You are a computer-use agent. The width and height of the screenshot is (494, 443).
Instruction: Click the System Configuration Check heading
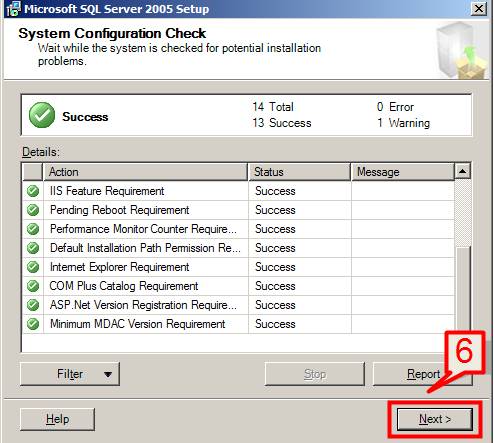tap(112, 33)
